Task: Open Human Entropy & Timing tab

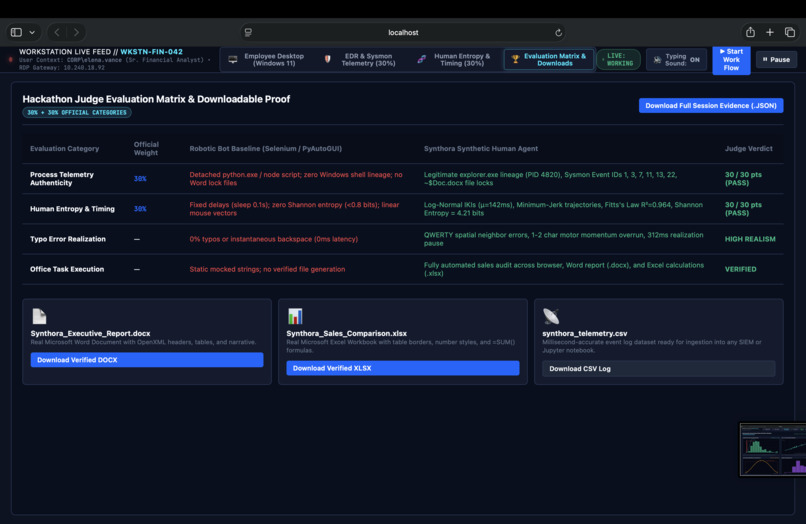Action: (455, 60)
